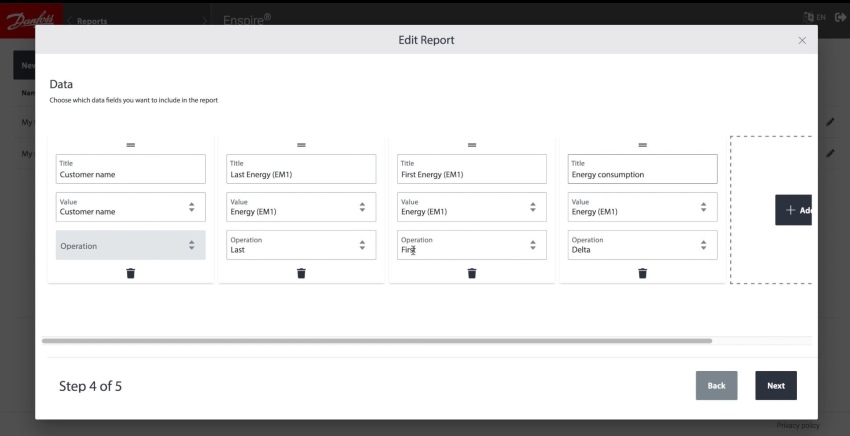Open the EN language selector
The width and height of the screenshot is (850, 436).
[x=814, y=17]
